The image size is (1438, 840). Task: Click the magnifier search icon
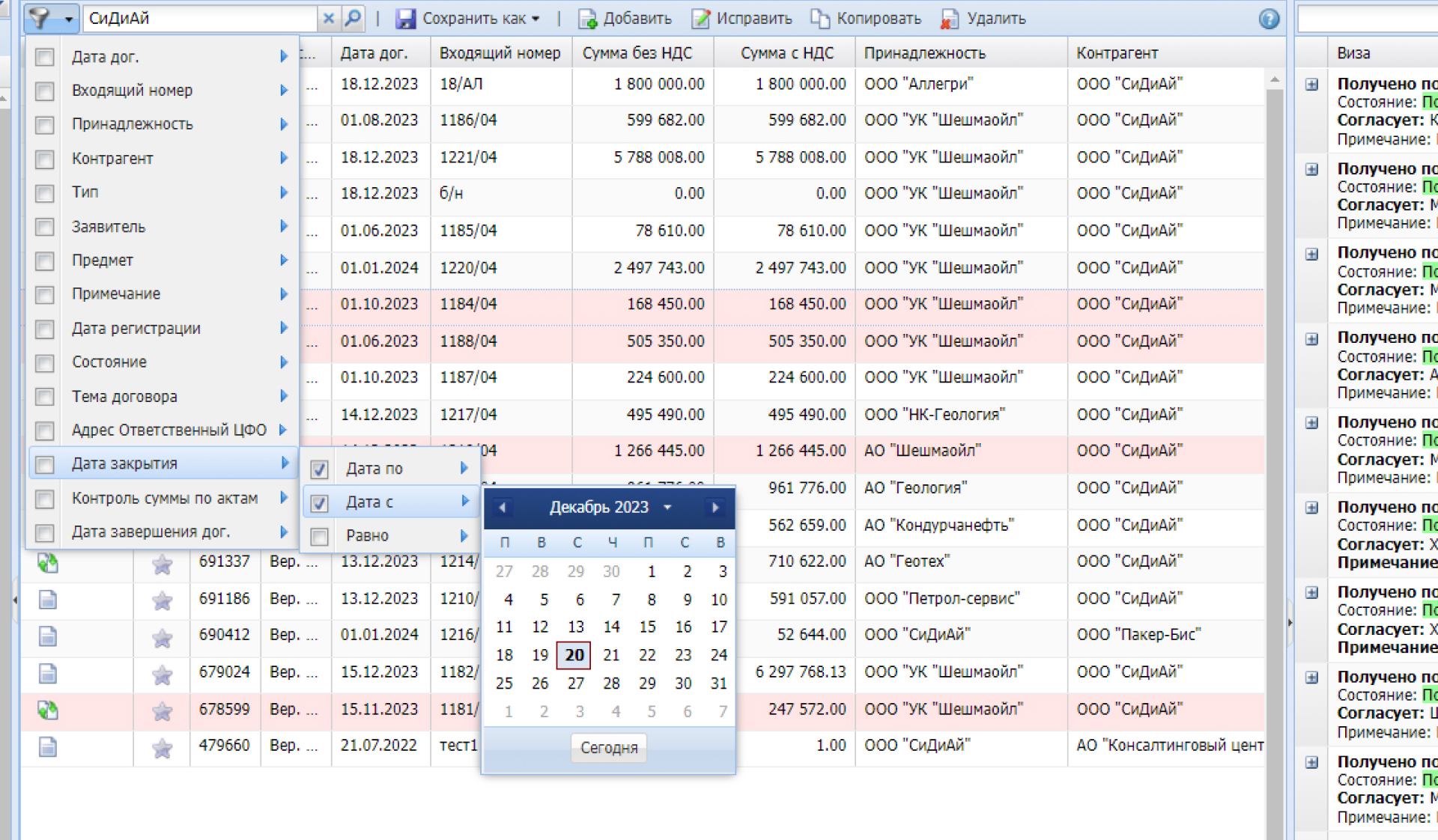pos(353,18)
